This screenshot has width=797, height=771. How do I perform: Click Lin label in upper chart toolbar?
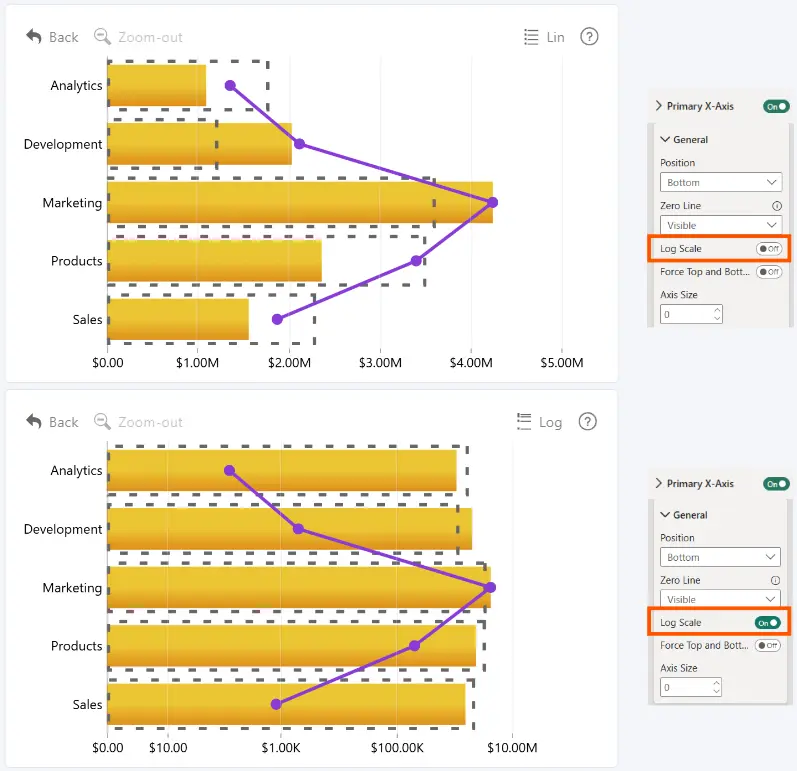[556, 37]
